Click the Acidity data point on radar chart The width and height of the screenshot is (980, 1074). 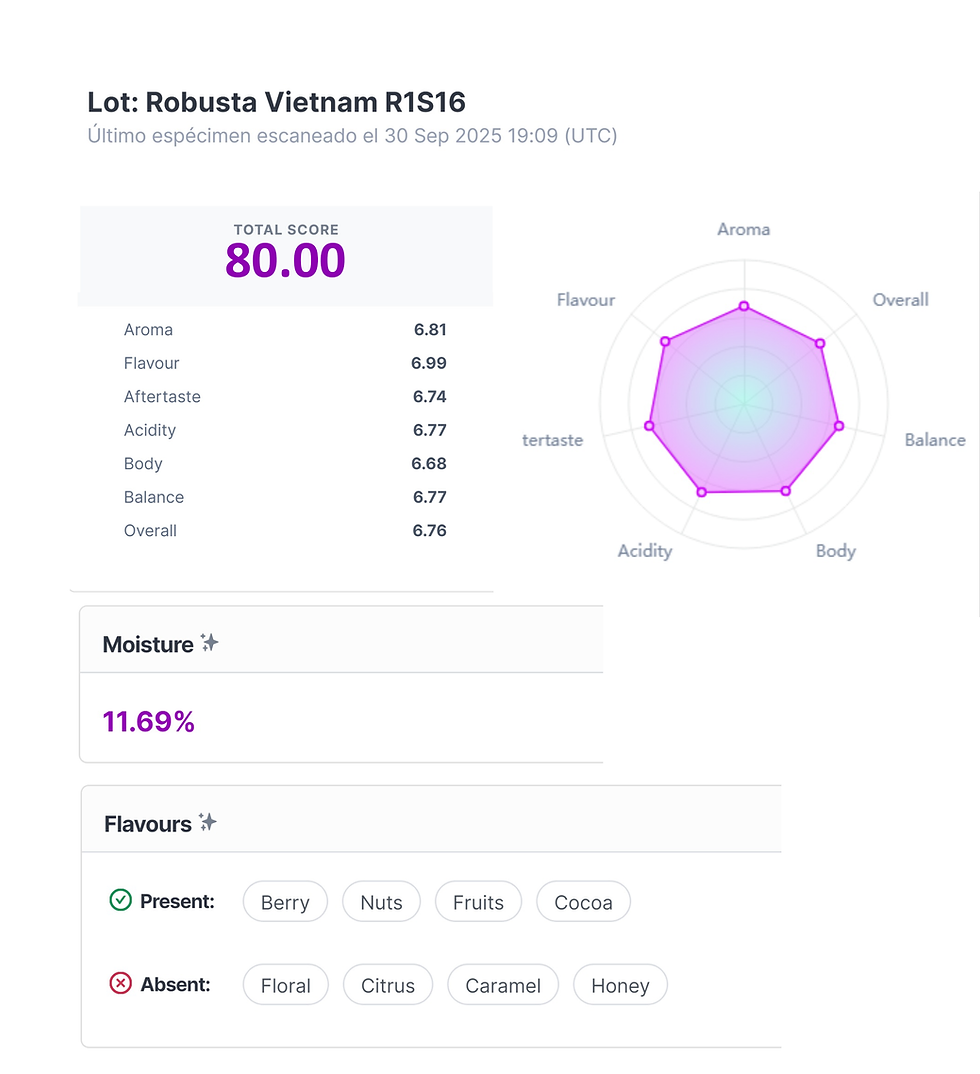tap(701, 491)
